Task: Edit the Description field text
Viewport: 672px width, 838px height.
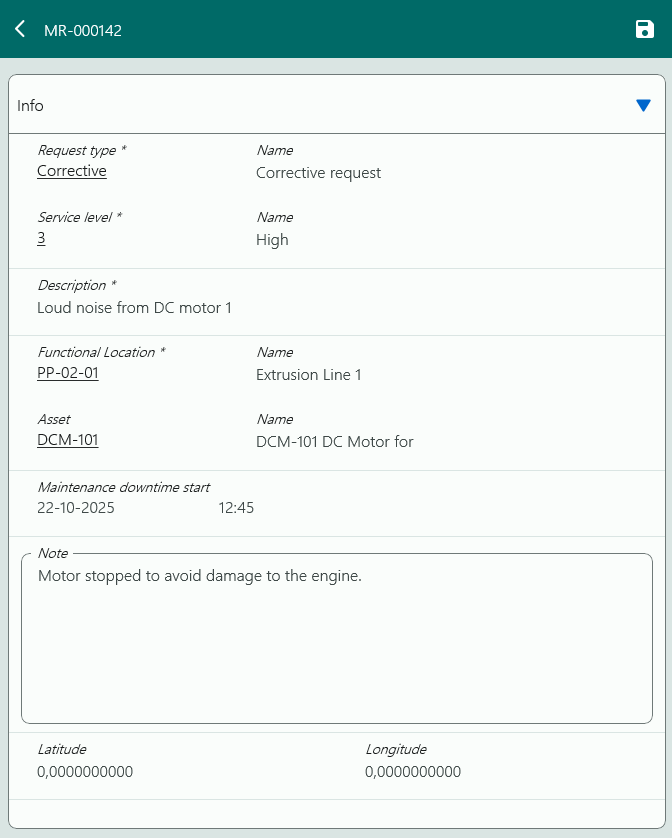Action: (x=135, y=308)
